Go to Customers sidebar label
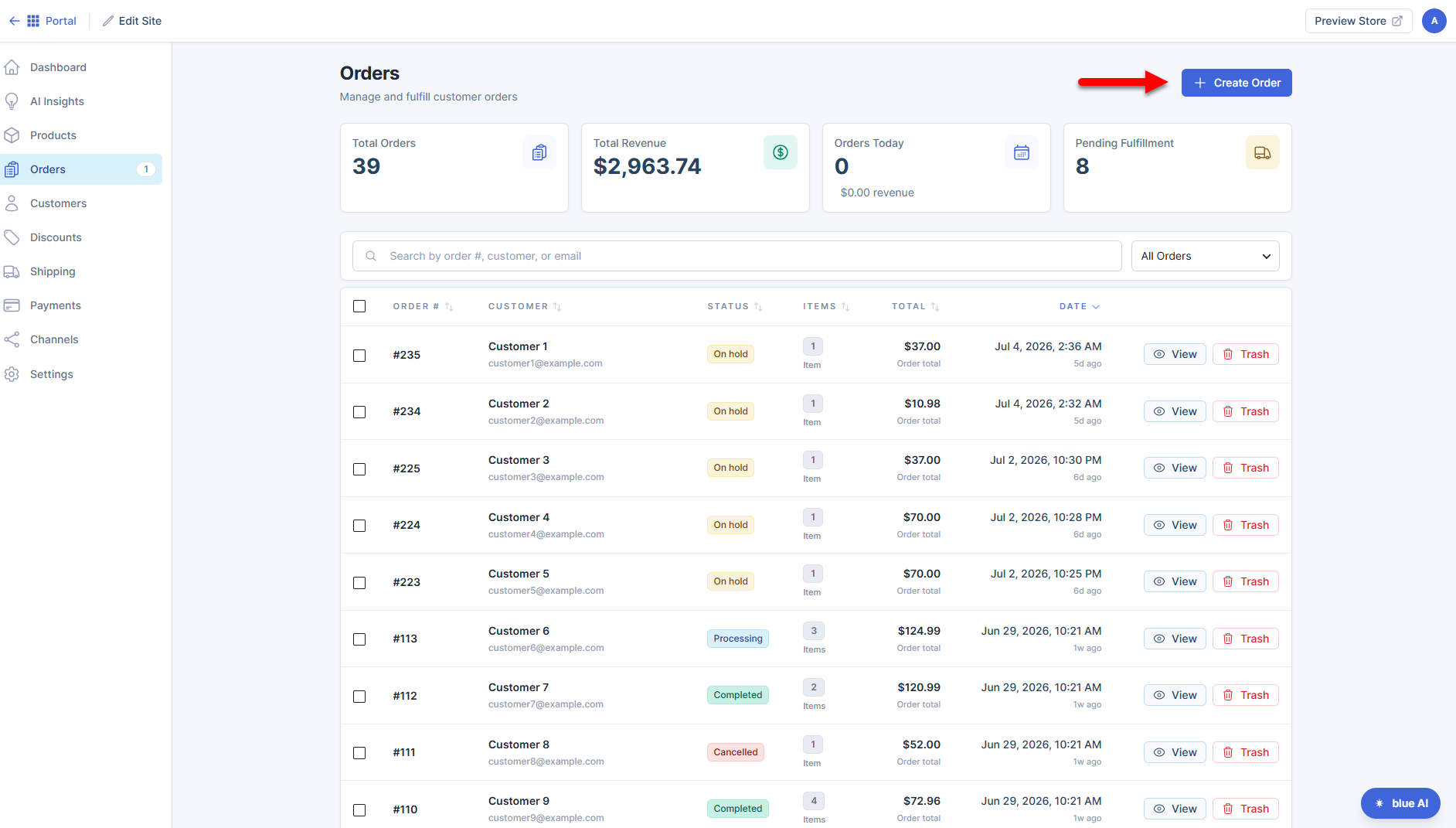Screen dimensions: 1456x828 point(58,203)
